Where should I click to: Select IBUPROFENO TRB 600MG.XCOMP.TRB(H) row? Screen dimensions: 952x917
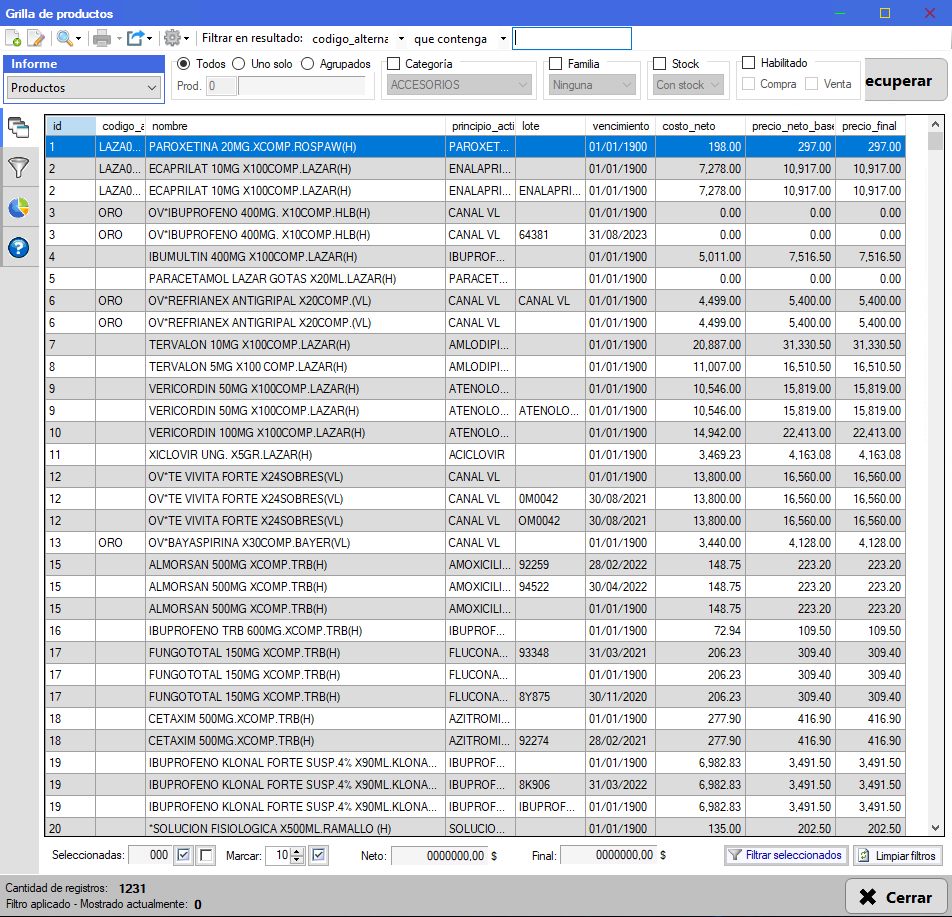coord(475,630)
